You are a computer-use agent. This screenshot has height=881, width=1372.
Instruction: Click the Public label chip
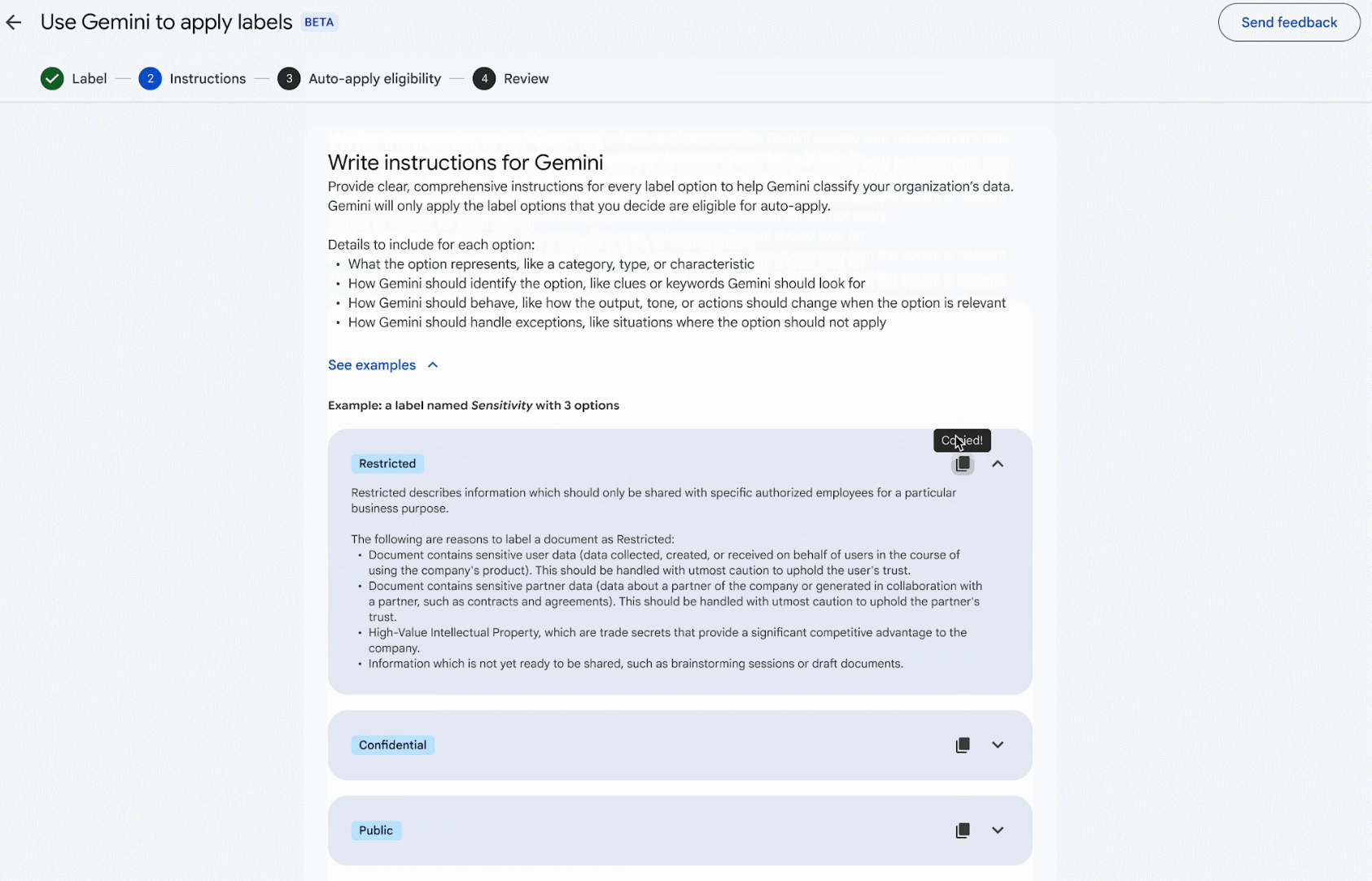[376, 831]
